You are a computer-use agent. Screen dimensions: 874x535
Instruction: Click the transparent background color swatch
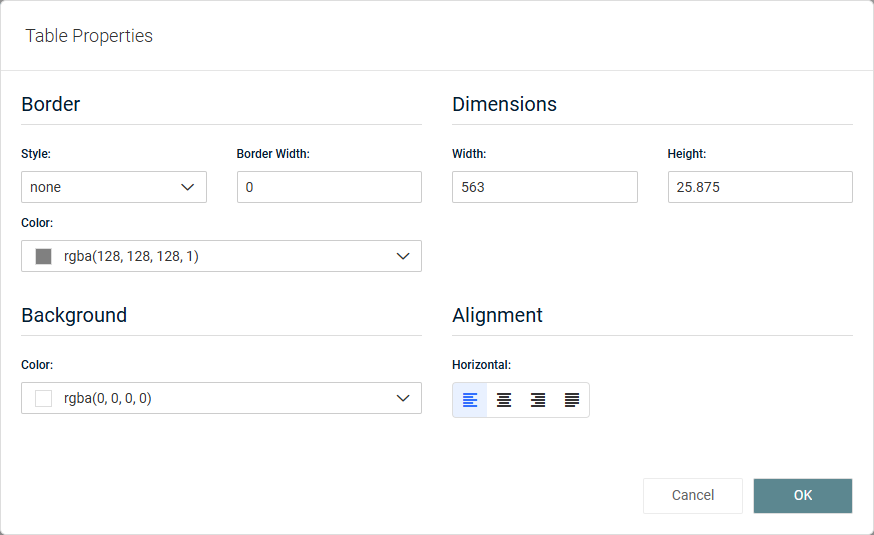point(43,398)
